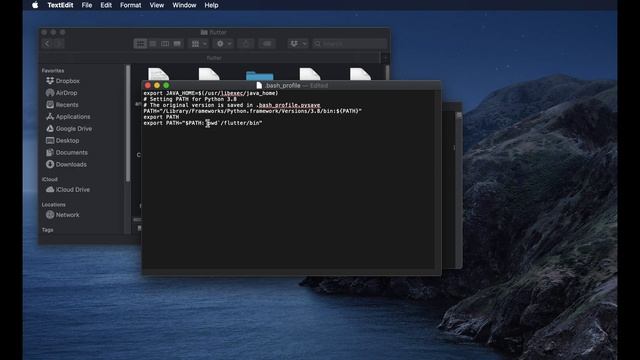Click the .bash_profile window title
Viewport: 640px width, 360px height.
click(282, 85)
